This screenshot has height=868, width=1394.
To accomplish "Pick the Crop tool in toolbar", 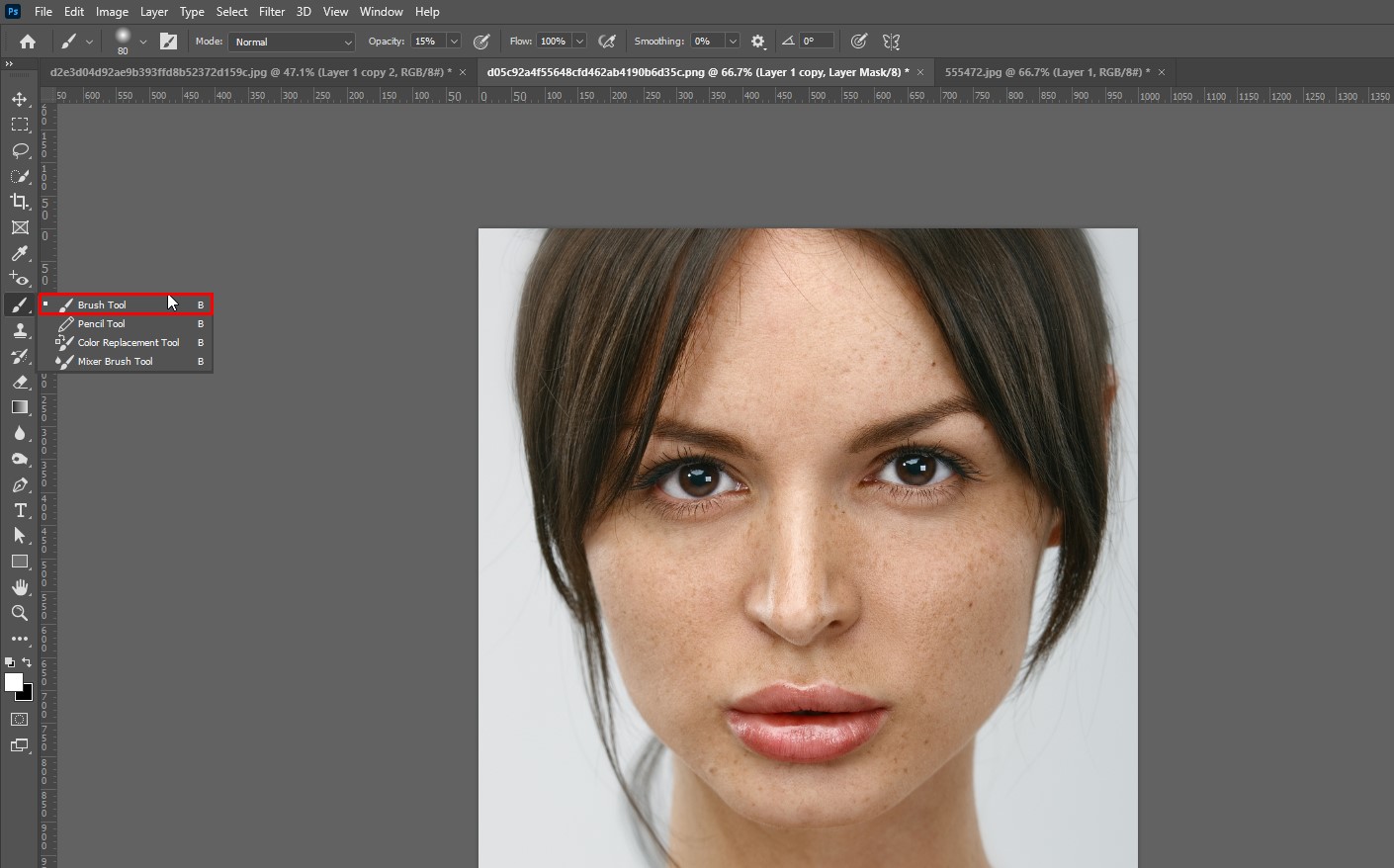I will coord(20,202).
